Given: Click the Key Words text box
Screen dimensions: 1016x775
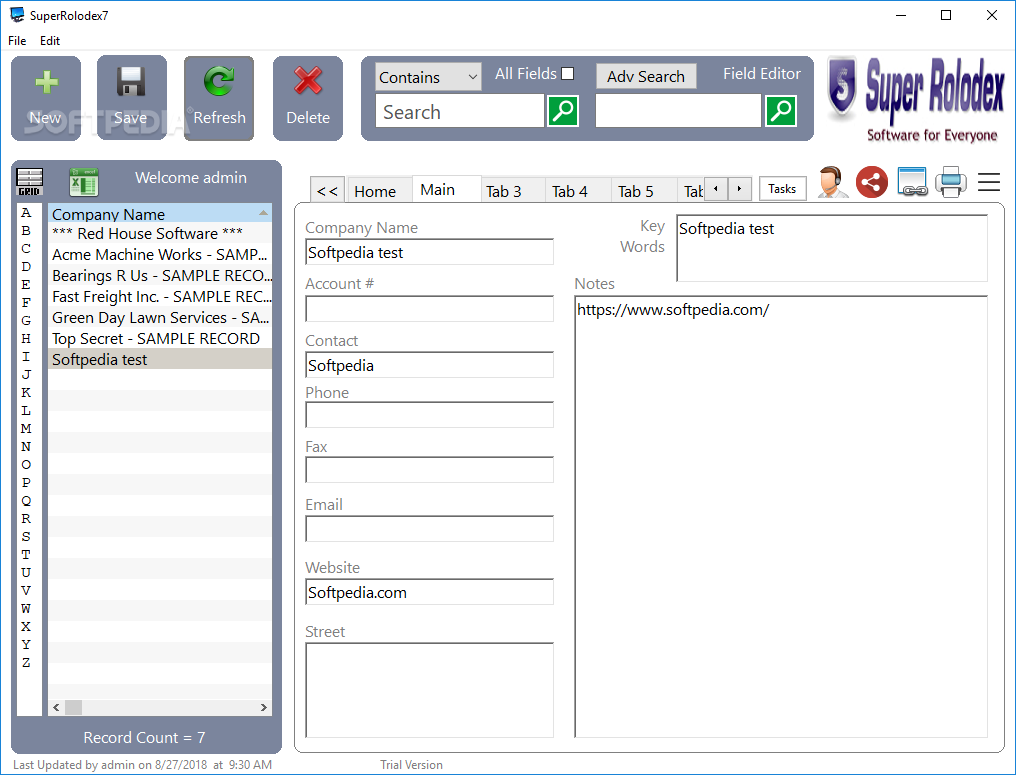Looking at the screenshot, I should [x=832, y=248].
